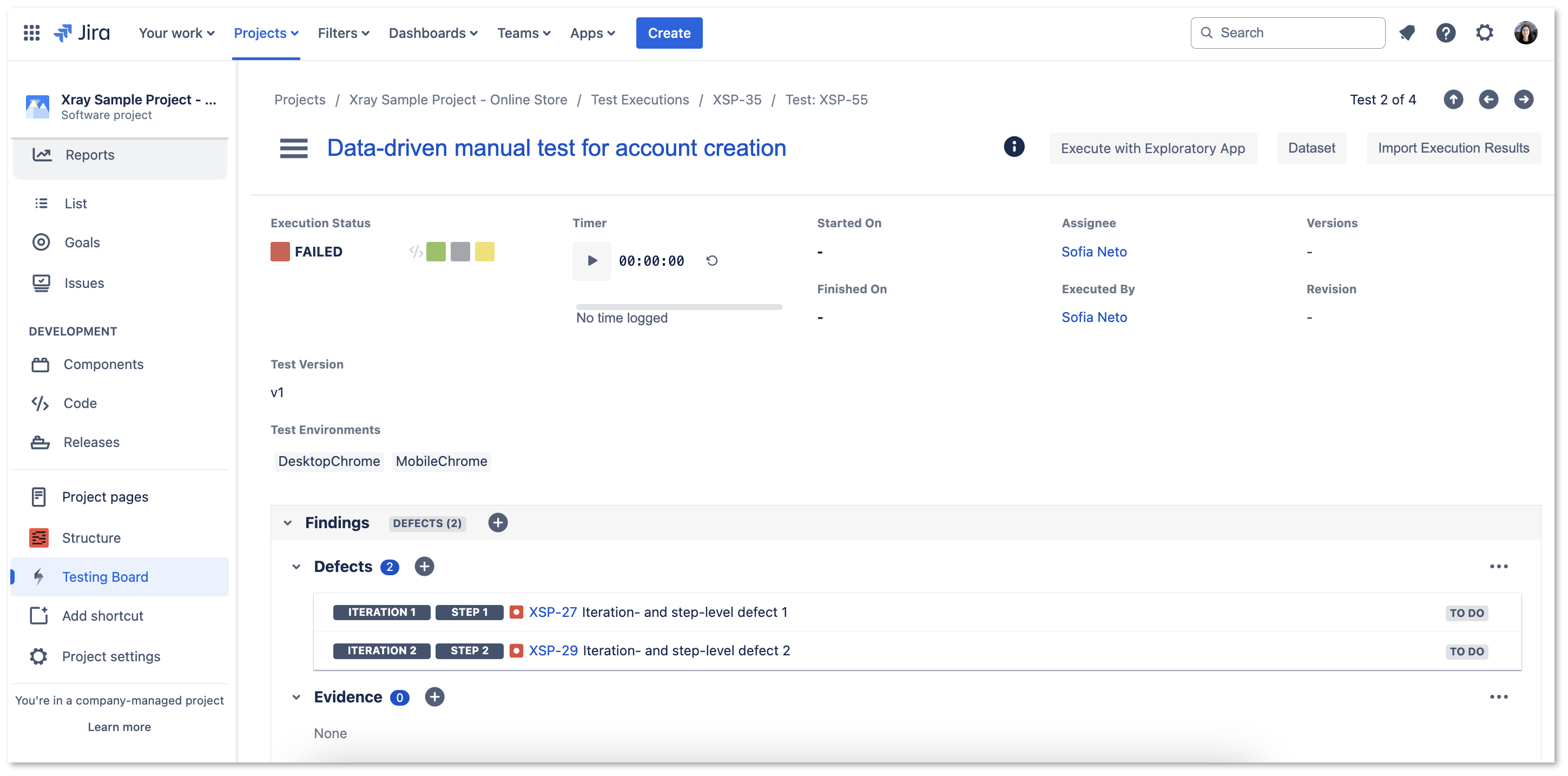
Task: Set status with the gray swatch
Action: pos(460,252)
